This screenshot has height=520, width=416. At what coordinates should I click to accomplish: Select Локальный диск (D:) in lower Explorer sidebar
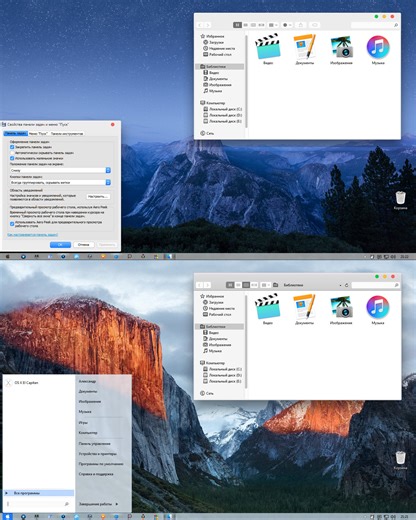(x=222, y=375)
